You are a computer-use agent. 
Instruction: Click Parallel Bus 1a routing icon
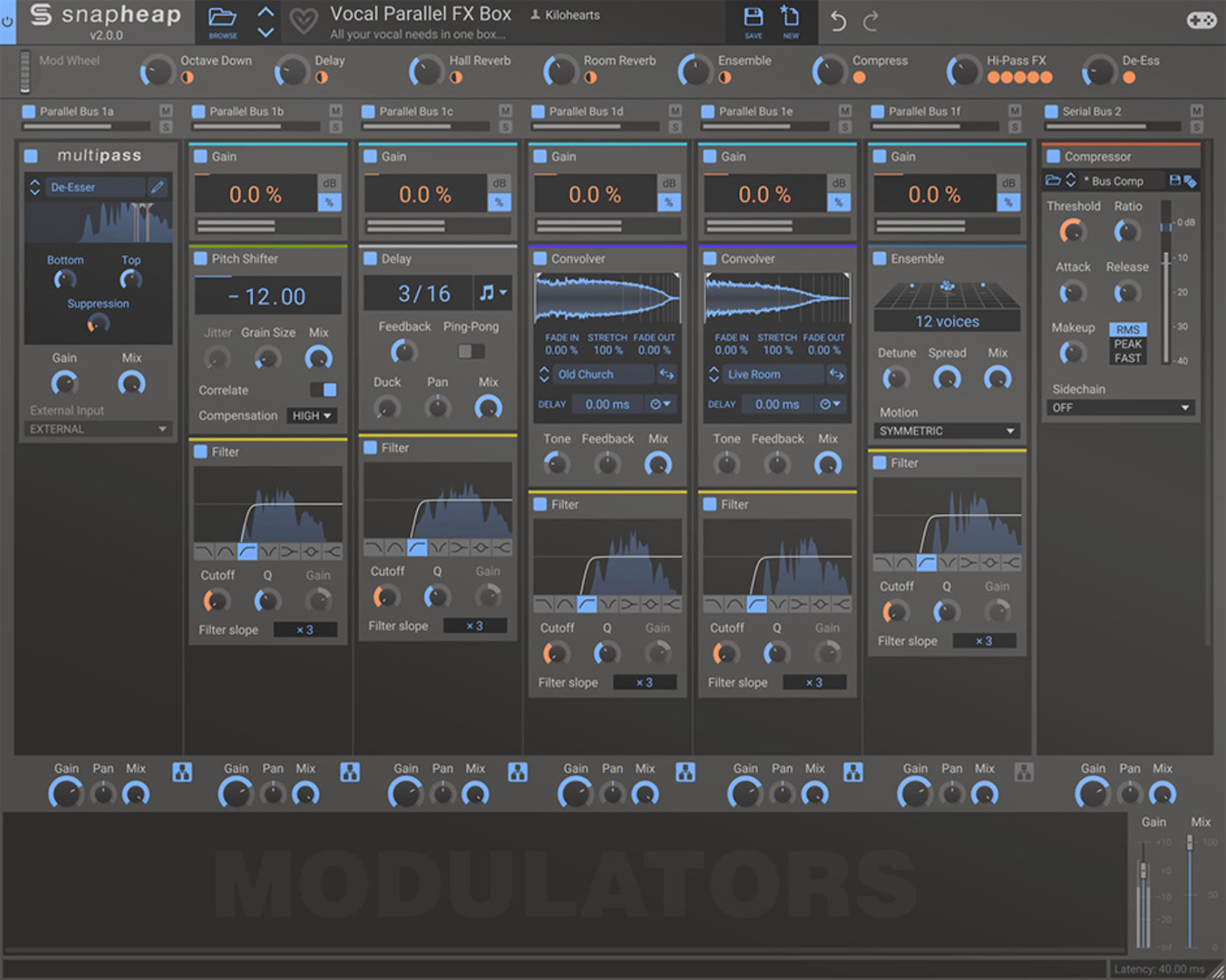pos(182,772)
